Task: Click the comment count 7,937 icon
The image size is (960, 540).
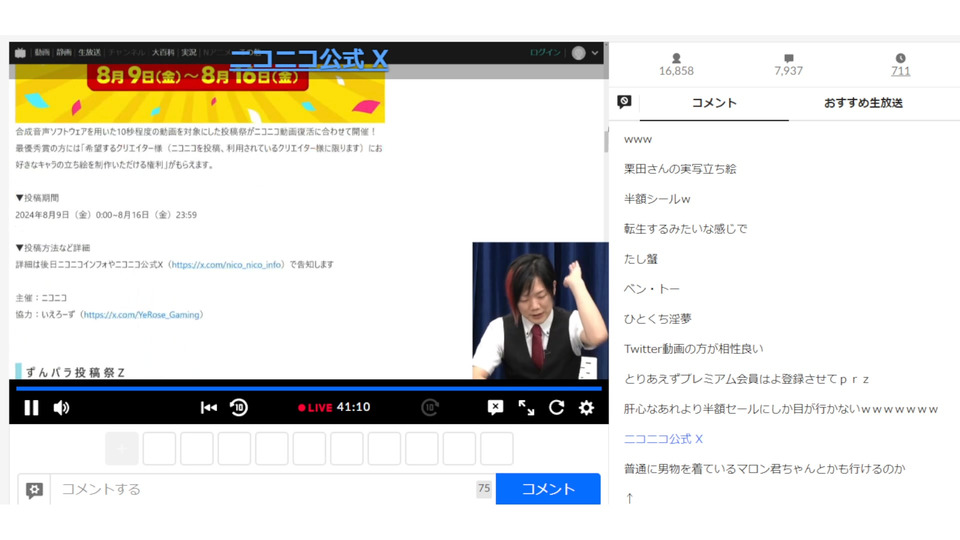Action: click(x=789, y=58)
